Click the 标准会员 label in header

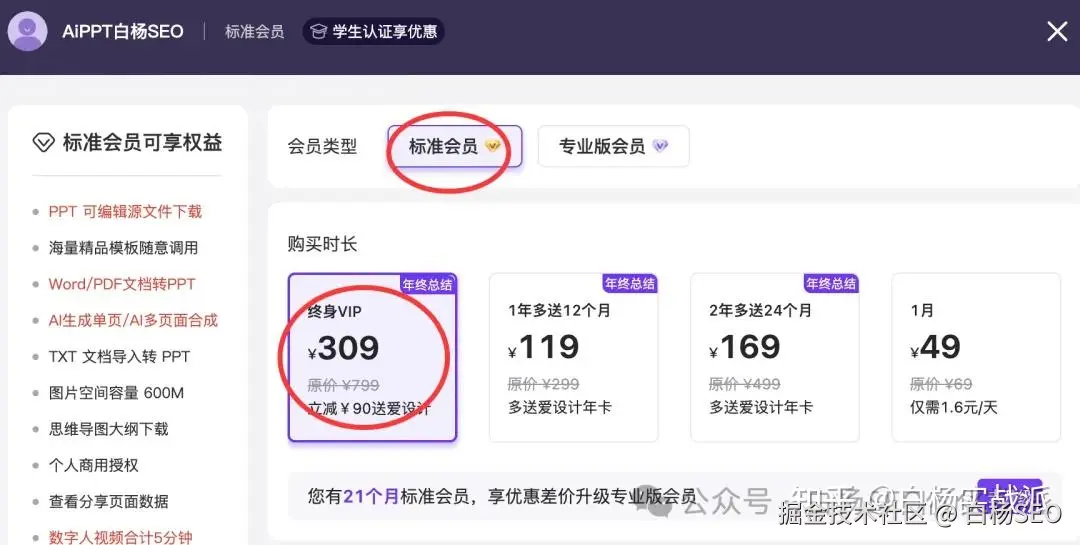pos(254,32)
